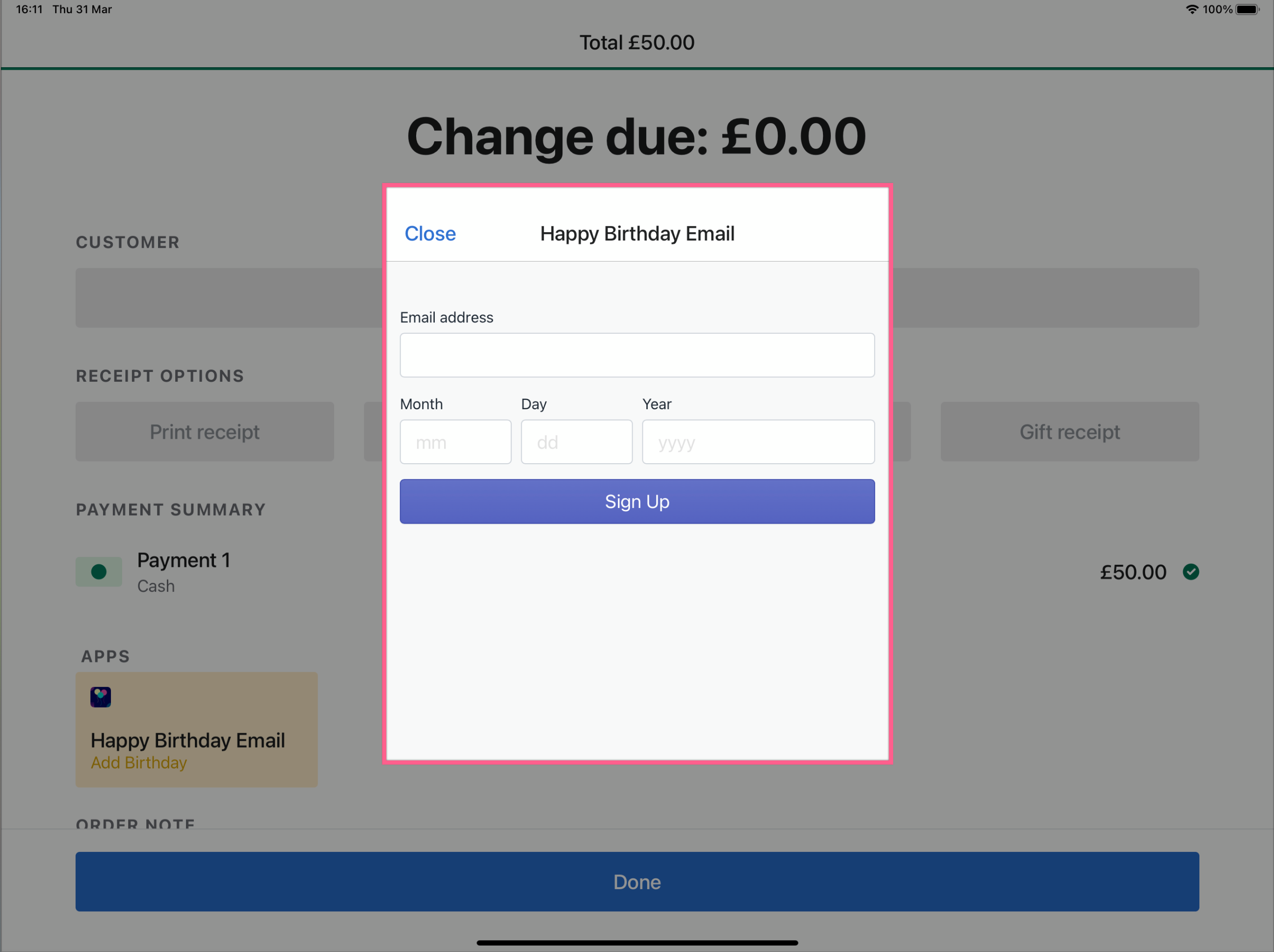This screenshot has width=1274, height=952.
Task: Tap the Change due heading
Action: point(637,136)
